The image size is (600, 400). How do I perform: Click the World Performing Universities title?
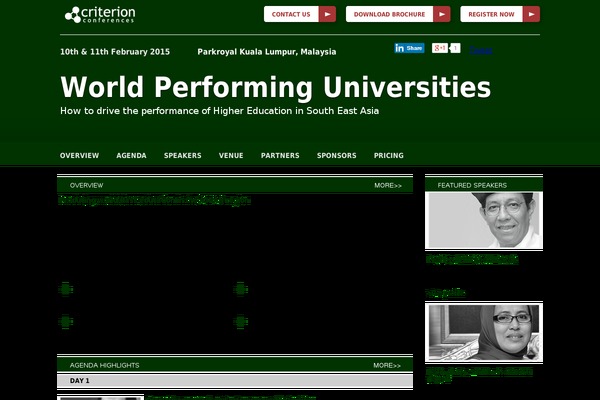(x=276, y=87)
